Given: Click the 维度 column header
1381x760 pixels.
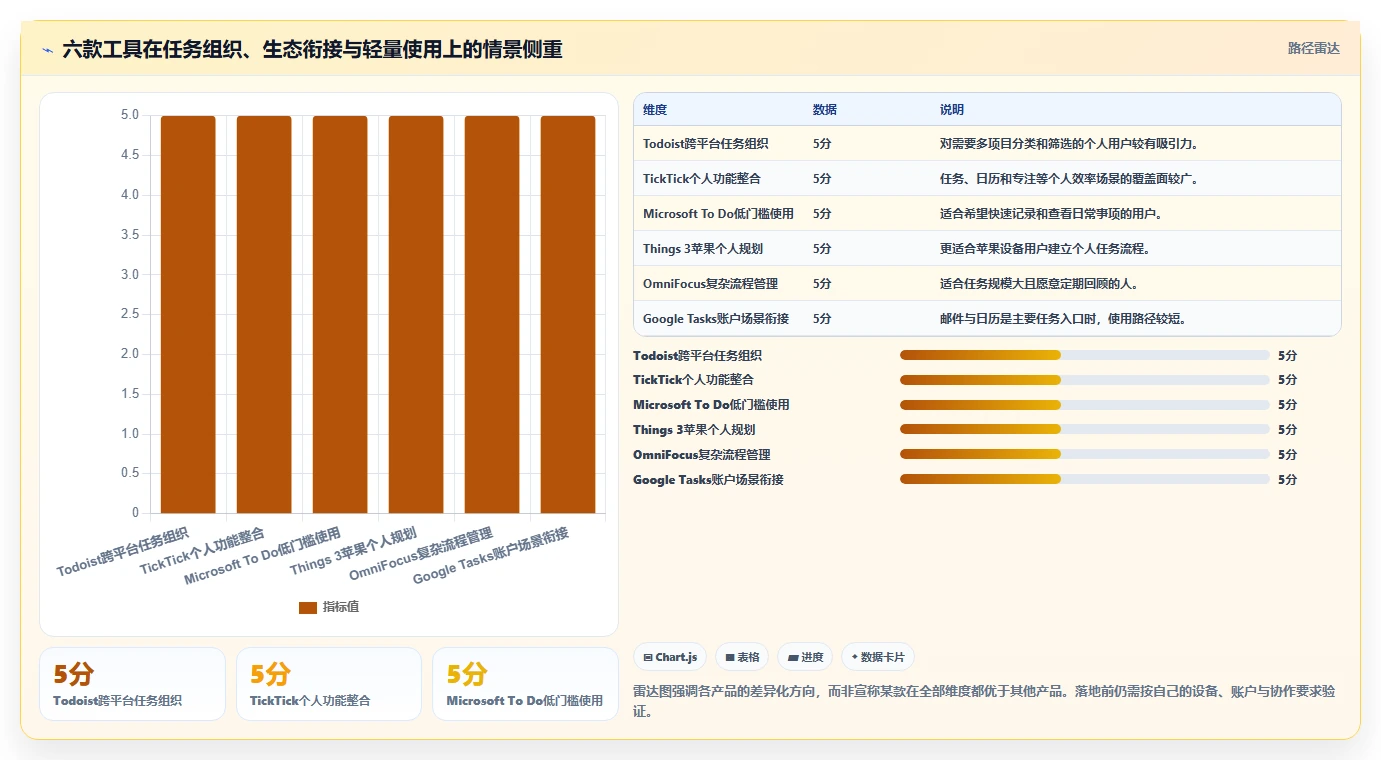Looking at the screenshot, I should point(655,109).
